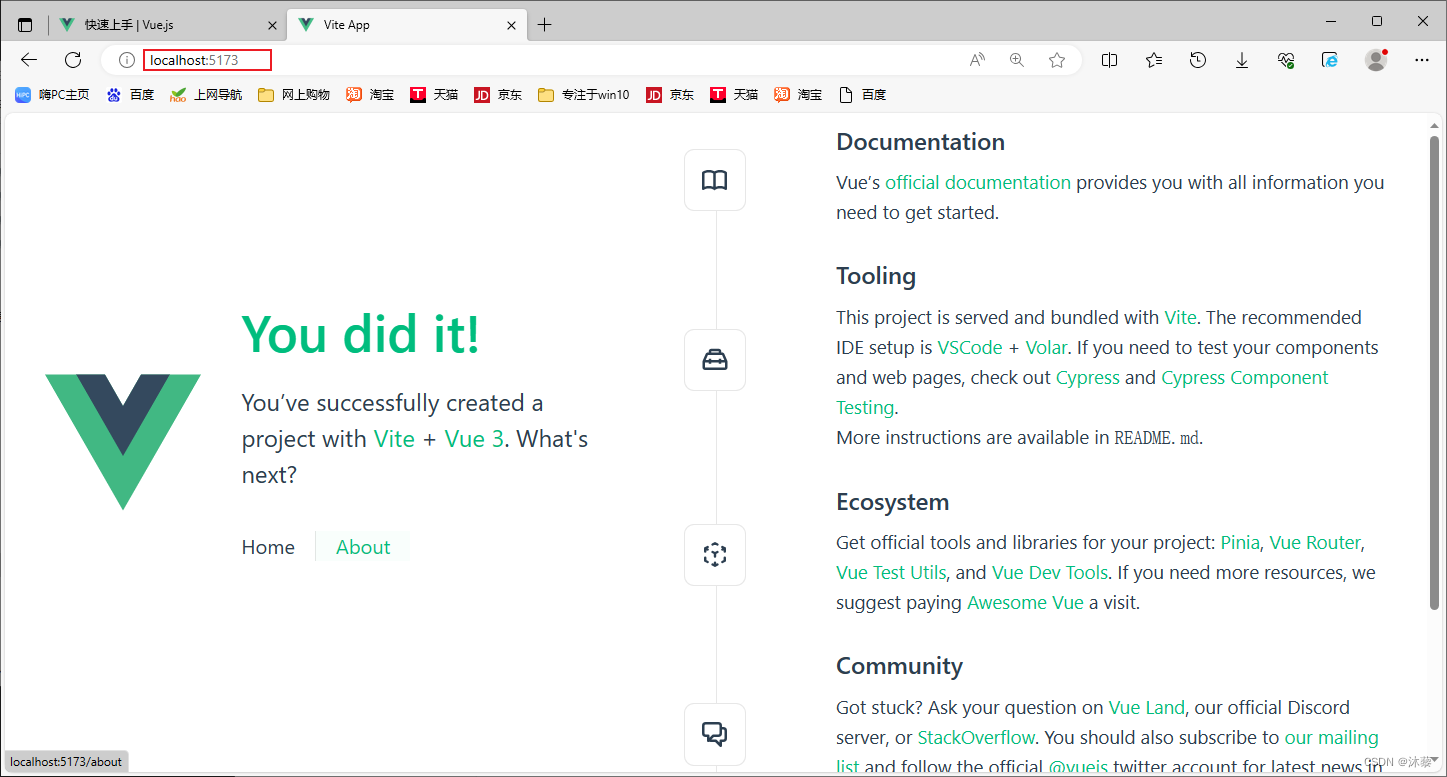This screenshot has width=1447, height=777.
Task: Open a new tab with plus button
Action: click(x=544, y=25)
